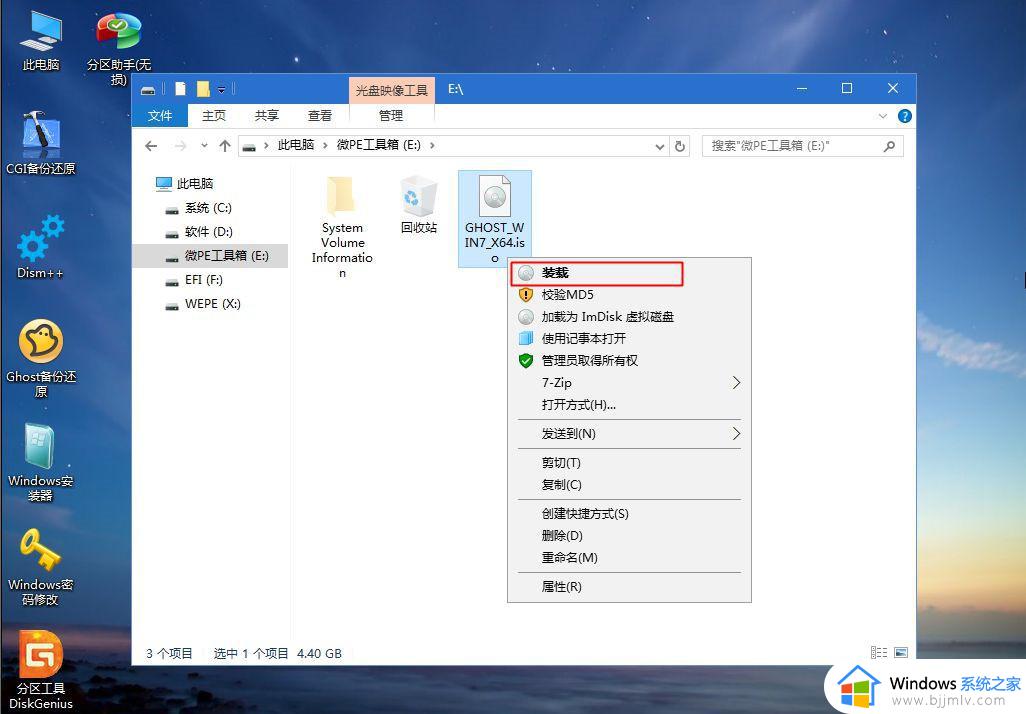Select the System Volume Information folder
Screen dimensions: 1026x714
pyautogui.click(x=342, y=226)
